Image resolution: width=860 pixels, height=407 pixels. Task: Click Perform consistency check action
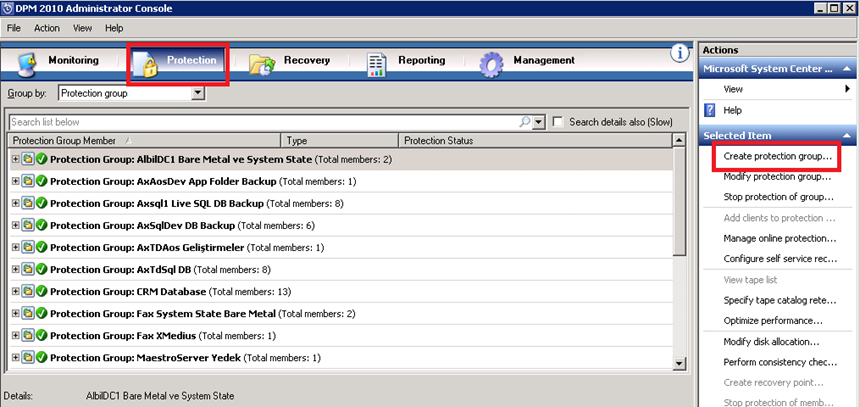779,362
